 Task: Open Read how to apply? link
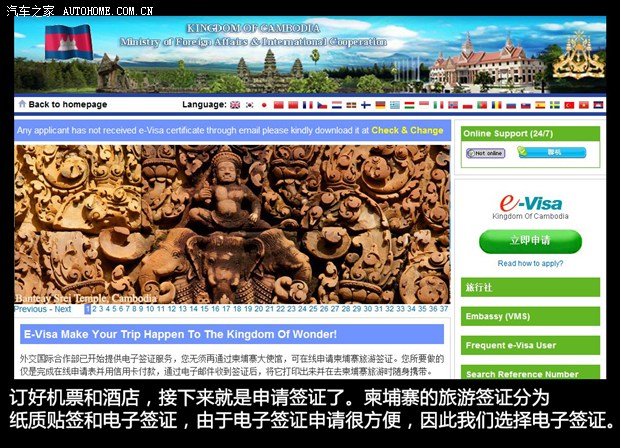529,263
